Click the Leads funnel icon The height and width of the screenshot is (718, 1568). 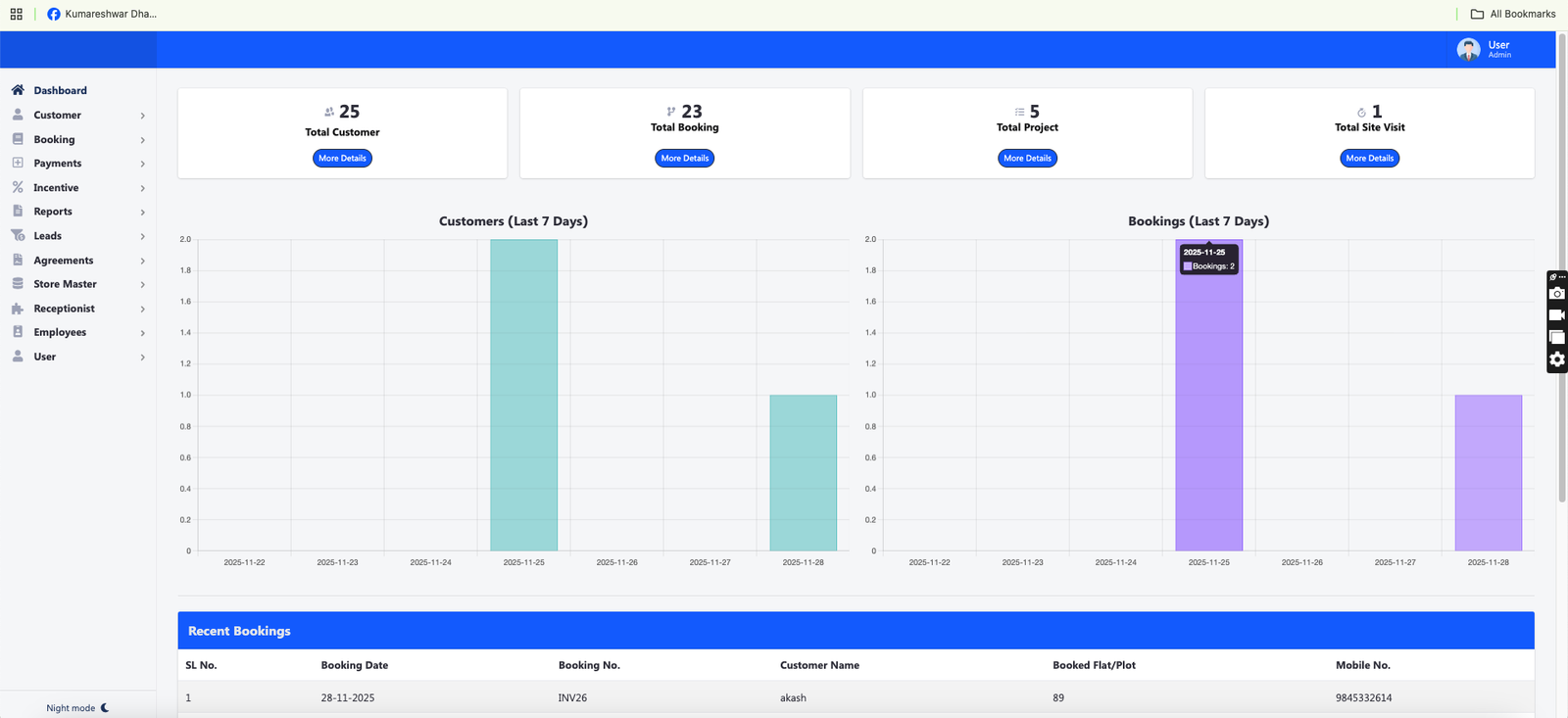click(x=18, y=236)
